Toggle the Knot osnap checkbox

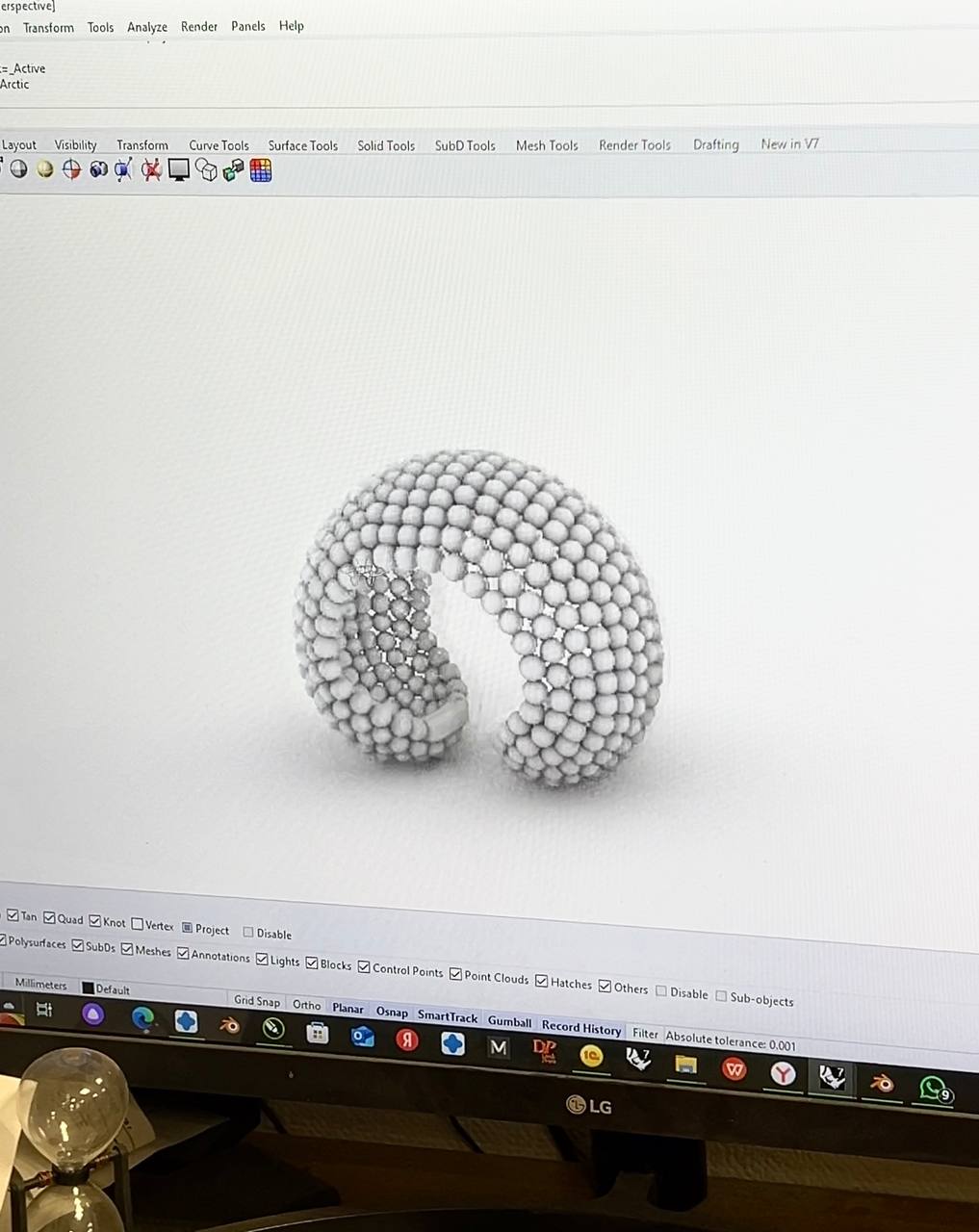[94, 921]
